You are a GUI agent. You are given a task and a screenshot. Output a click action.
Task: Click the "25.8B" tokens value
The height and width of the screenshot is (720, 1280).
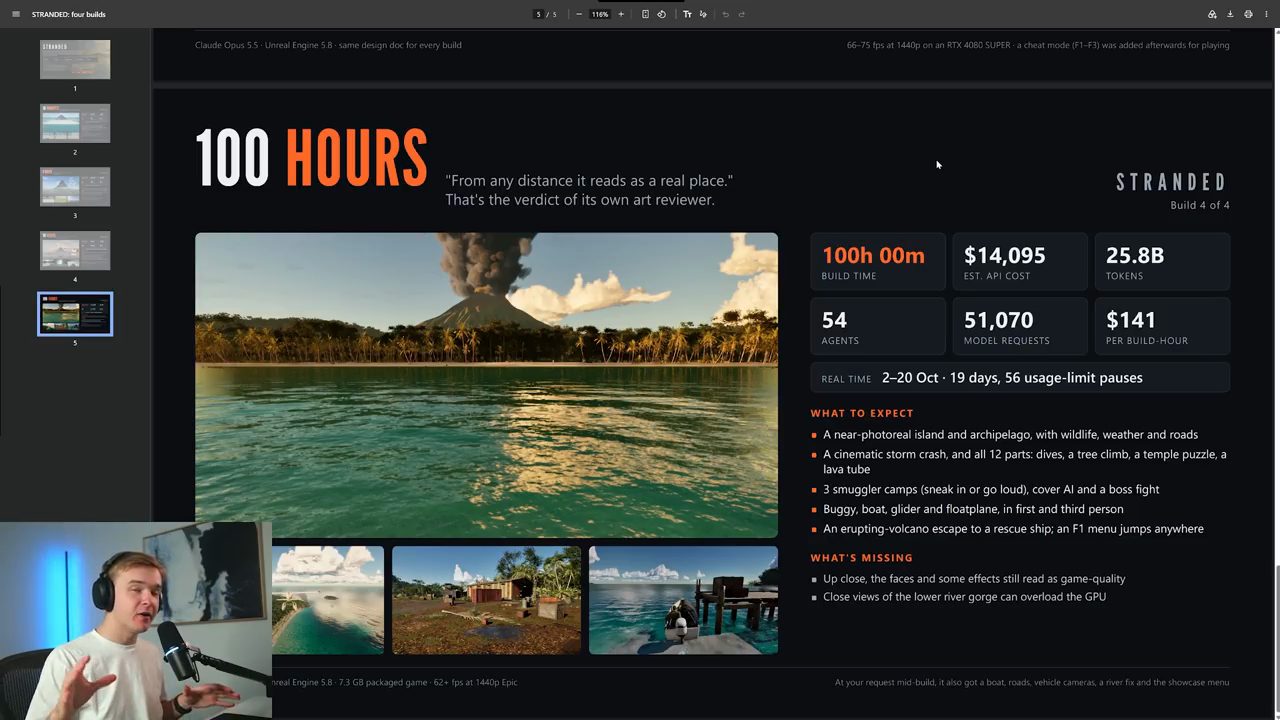coord(1135,256)
